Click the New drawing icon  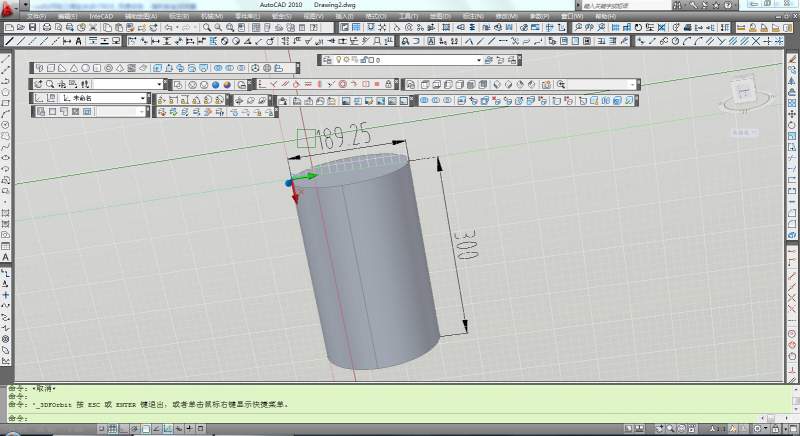[9, 28]
